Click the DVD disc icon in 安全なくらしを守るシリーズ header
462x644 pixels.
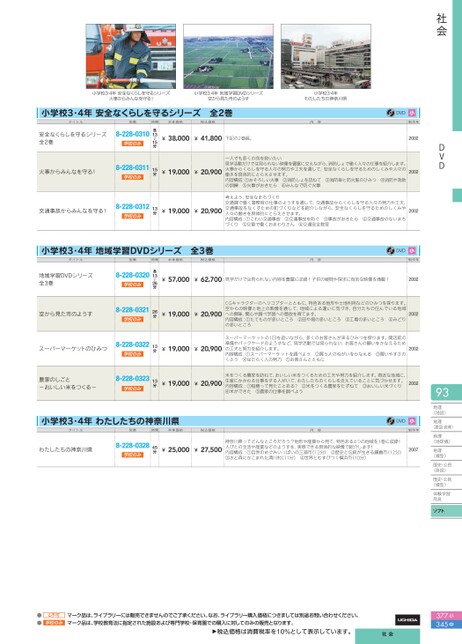pyautogui.click(x=391, y=113)
